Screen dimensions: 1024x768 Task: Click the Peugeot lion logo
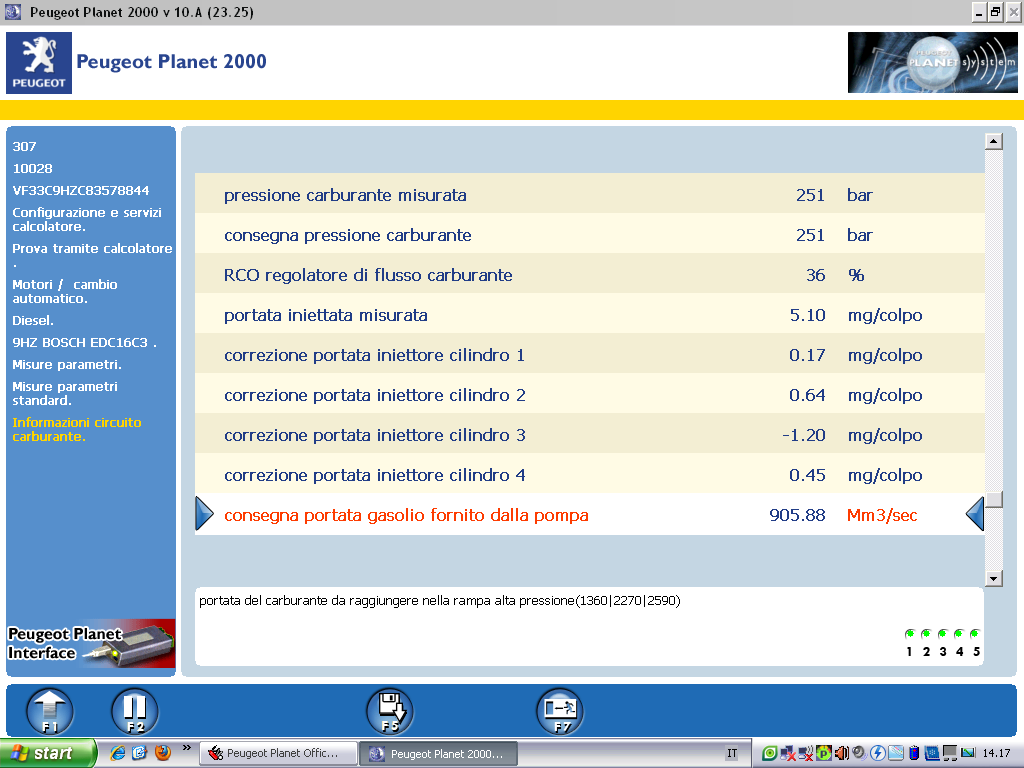click(x=38, y=62)
